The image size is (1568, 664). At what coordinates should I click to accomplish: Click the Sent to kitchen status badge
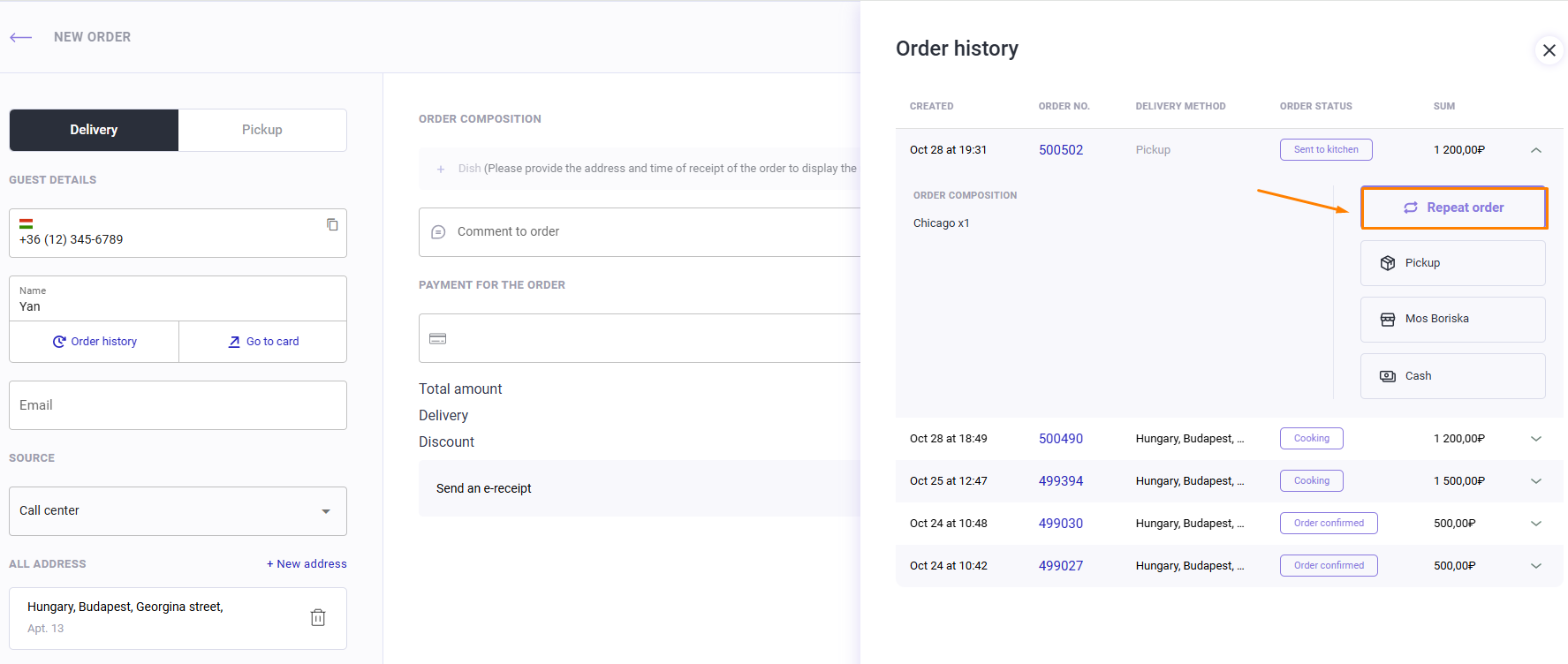[1326, 150]
